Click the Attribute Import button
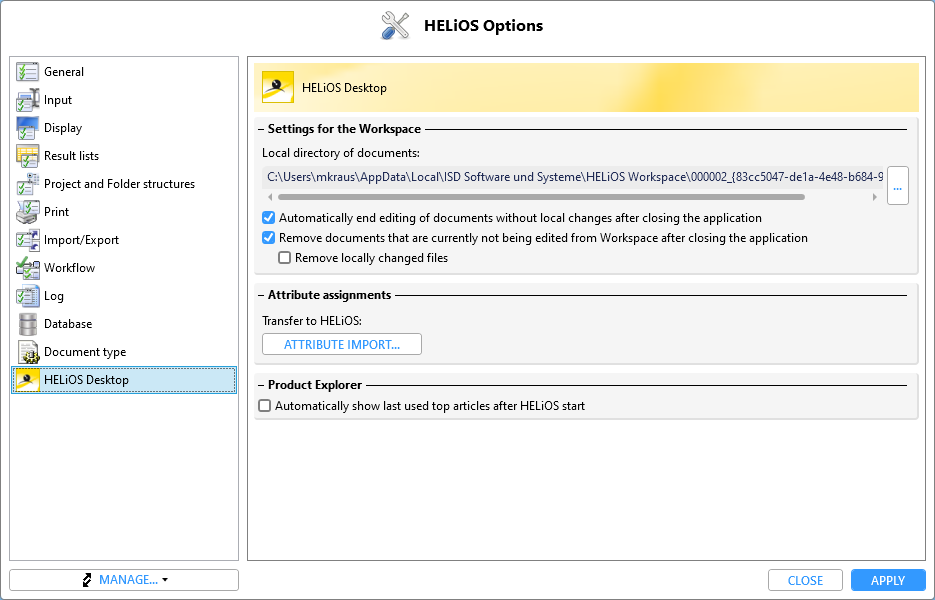 [x=342, y=345]
